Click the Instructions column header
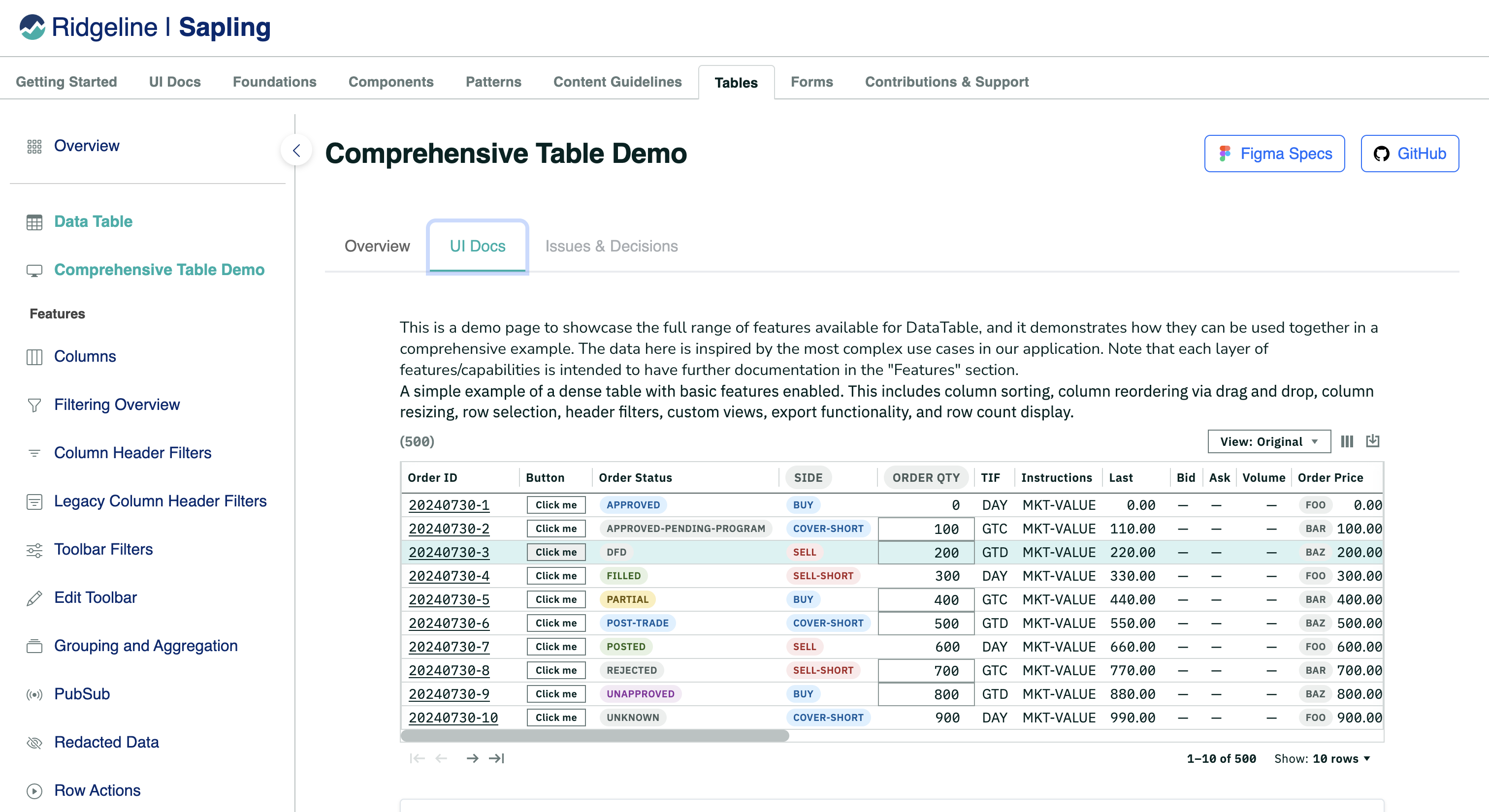1489x812 pixels. point(1056,478)
